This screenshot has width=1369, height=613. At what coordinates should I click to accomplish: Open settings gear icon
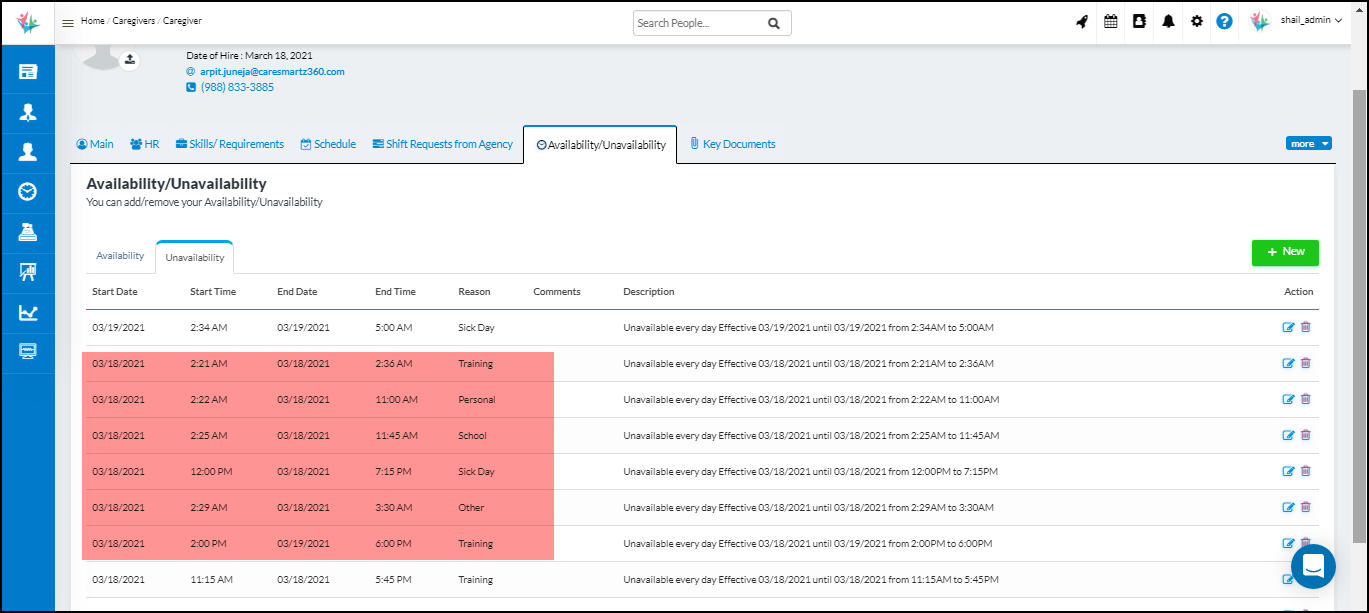pyautogui.click(x=1196, y=22)
